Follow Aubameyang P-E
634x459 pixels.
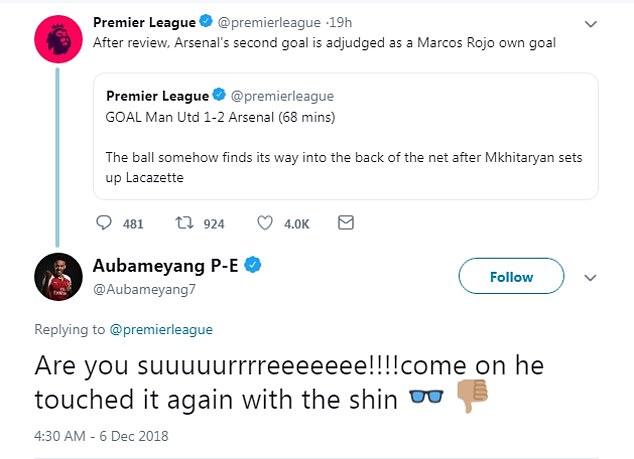[x=511, y=277]
